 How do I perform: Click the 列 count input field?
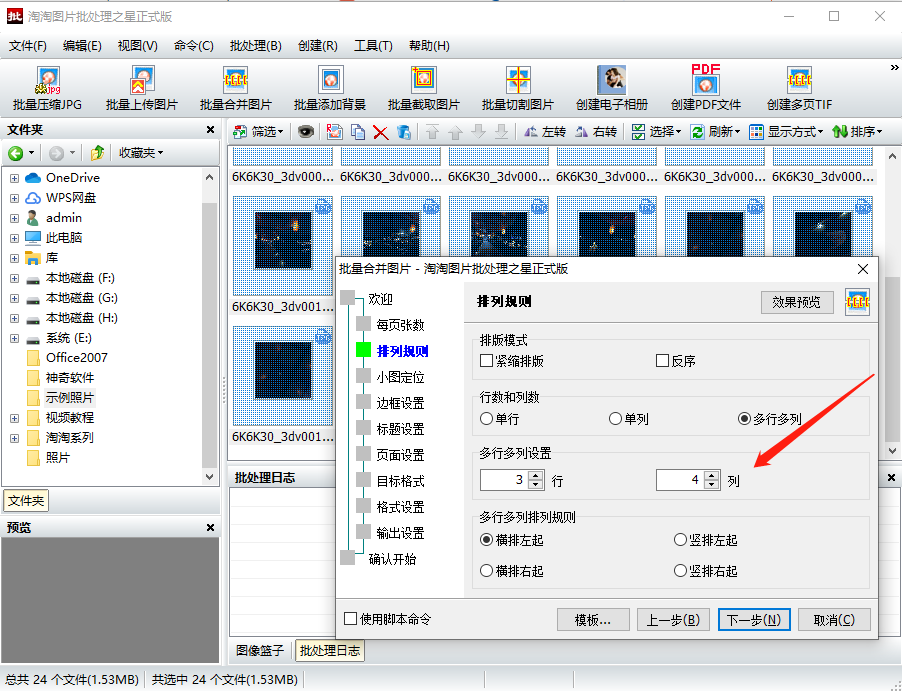[680, 480]
